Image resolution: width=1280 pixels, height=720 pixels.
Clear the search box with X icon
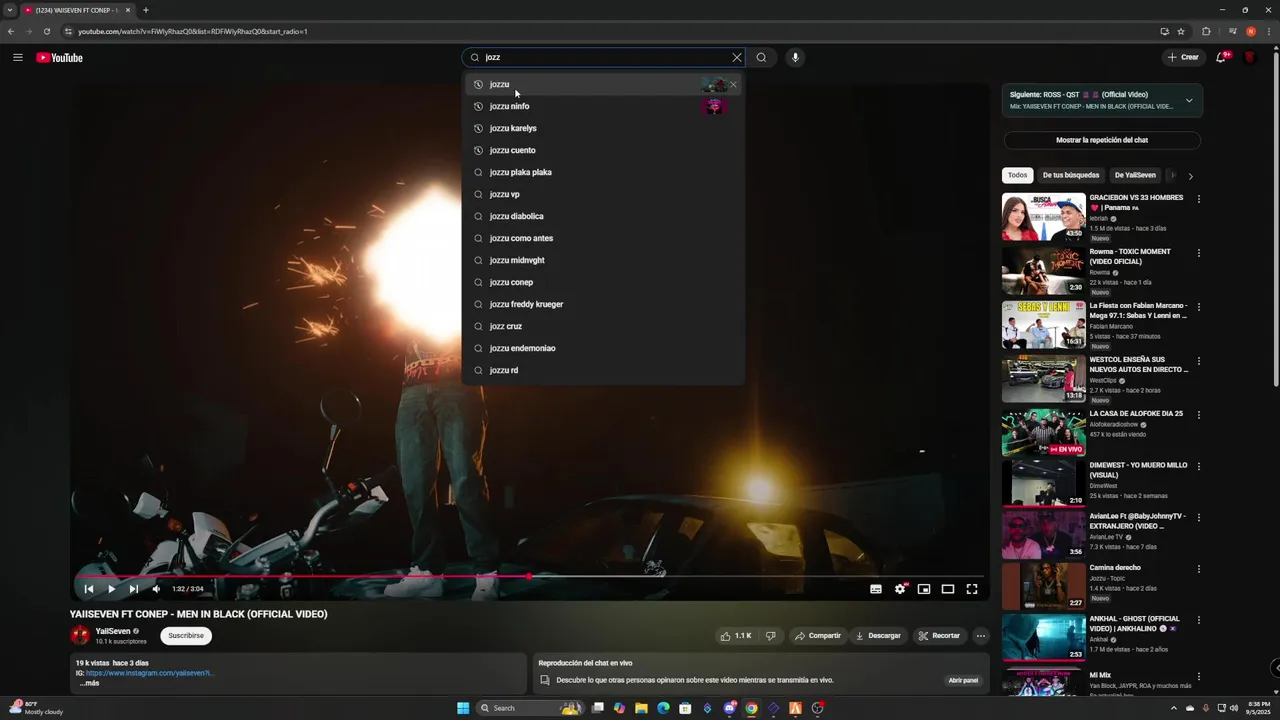737,57
